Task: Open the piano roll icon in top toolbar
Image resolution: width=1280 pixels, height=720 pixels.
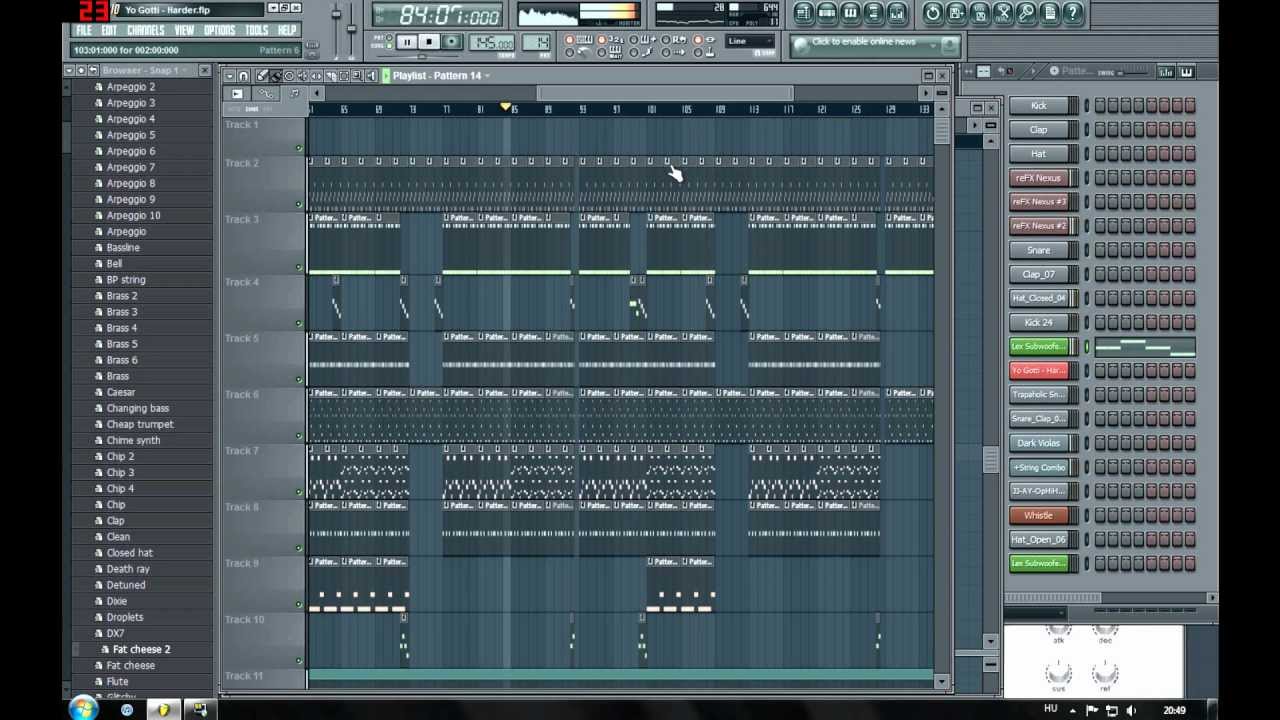Action: coord(850,13)
